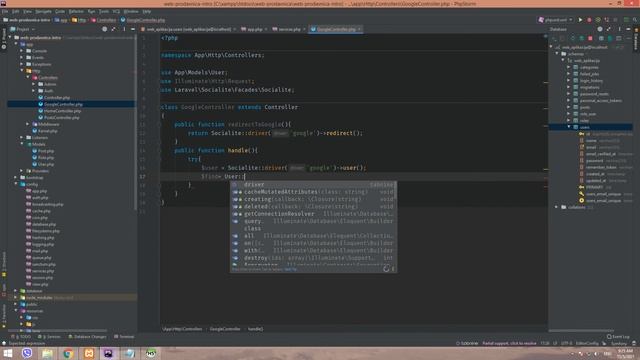Screen dimensions: 640x360
Task: Open Search Everywhere magnifier icon
Action: pyautogui.click(x=635, y=20)
